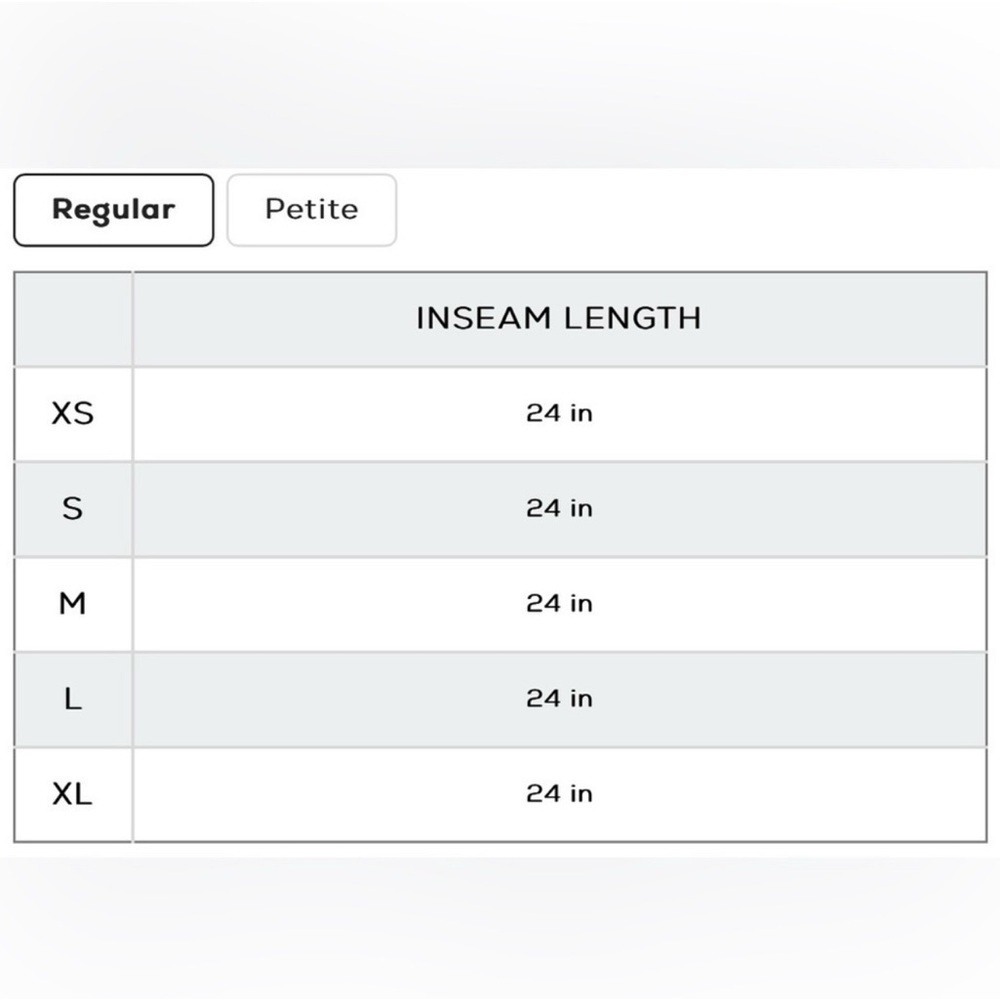This screenshot has height=1000, width=1000.
Task: Select the M size row label
Action: [73, 603]
